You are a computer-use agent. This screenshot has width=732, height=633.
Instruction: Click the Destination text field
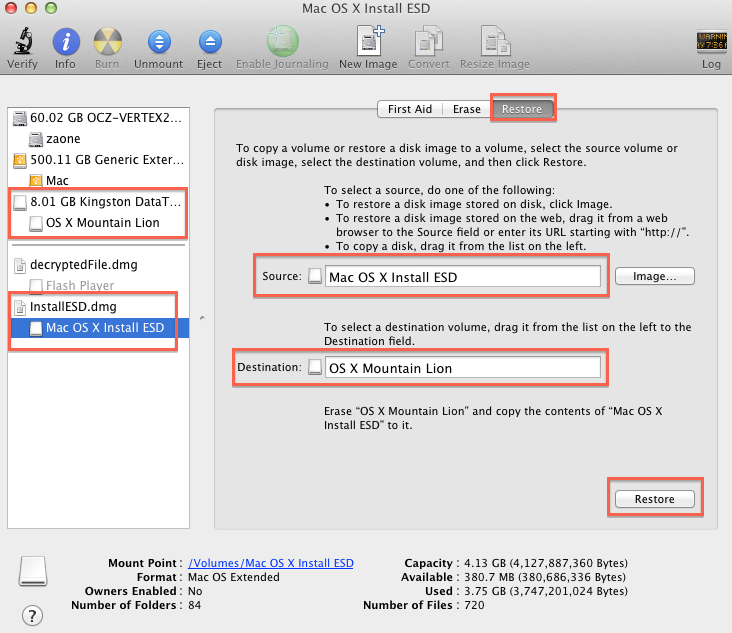point(463,368)
